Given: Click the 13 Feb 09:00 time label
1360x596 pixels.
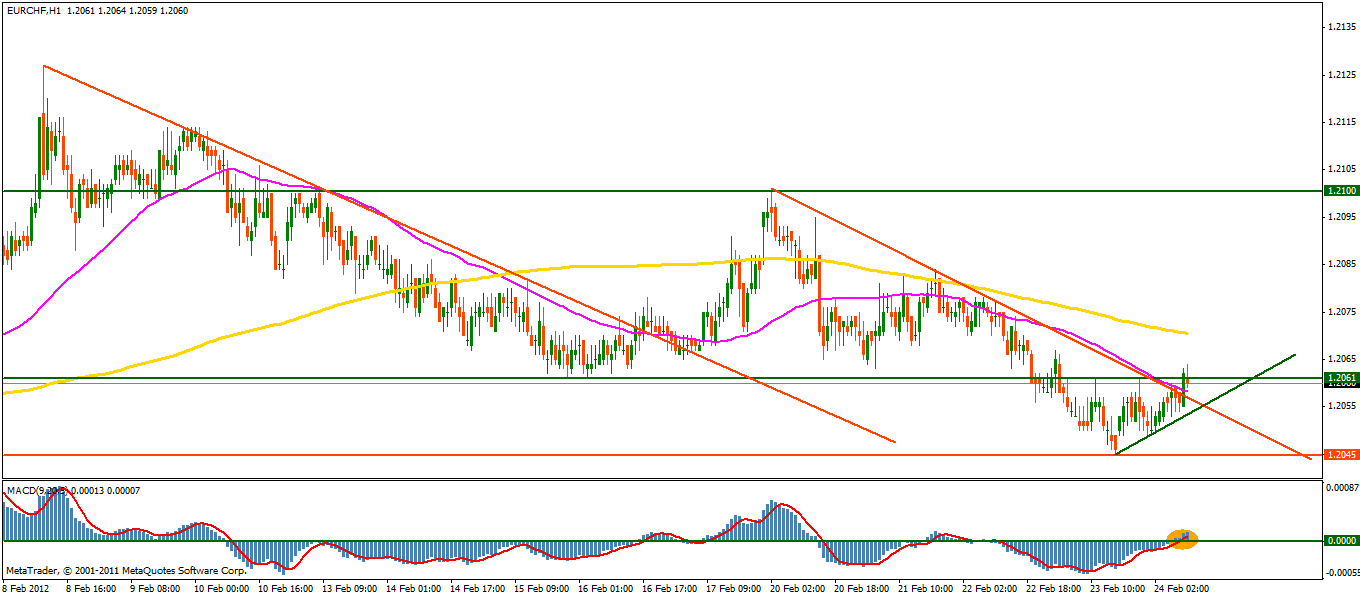Looking at the screenshot, I should tap(348, 589).
